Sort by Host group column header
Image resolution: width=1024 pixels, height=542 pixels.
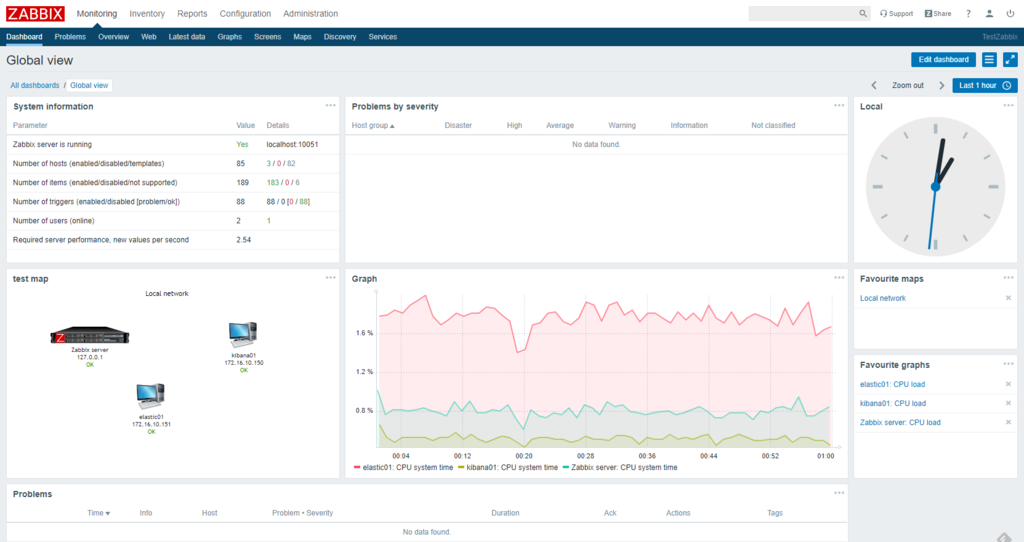(x=373, y=125)
